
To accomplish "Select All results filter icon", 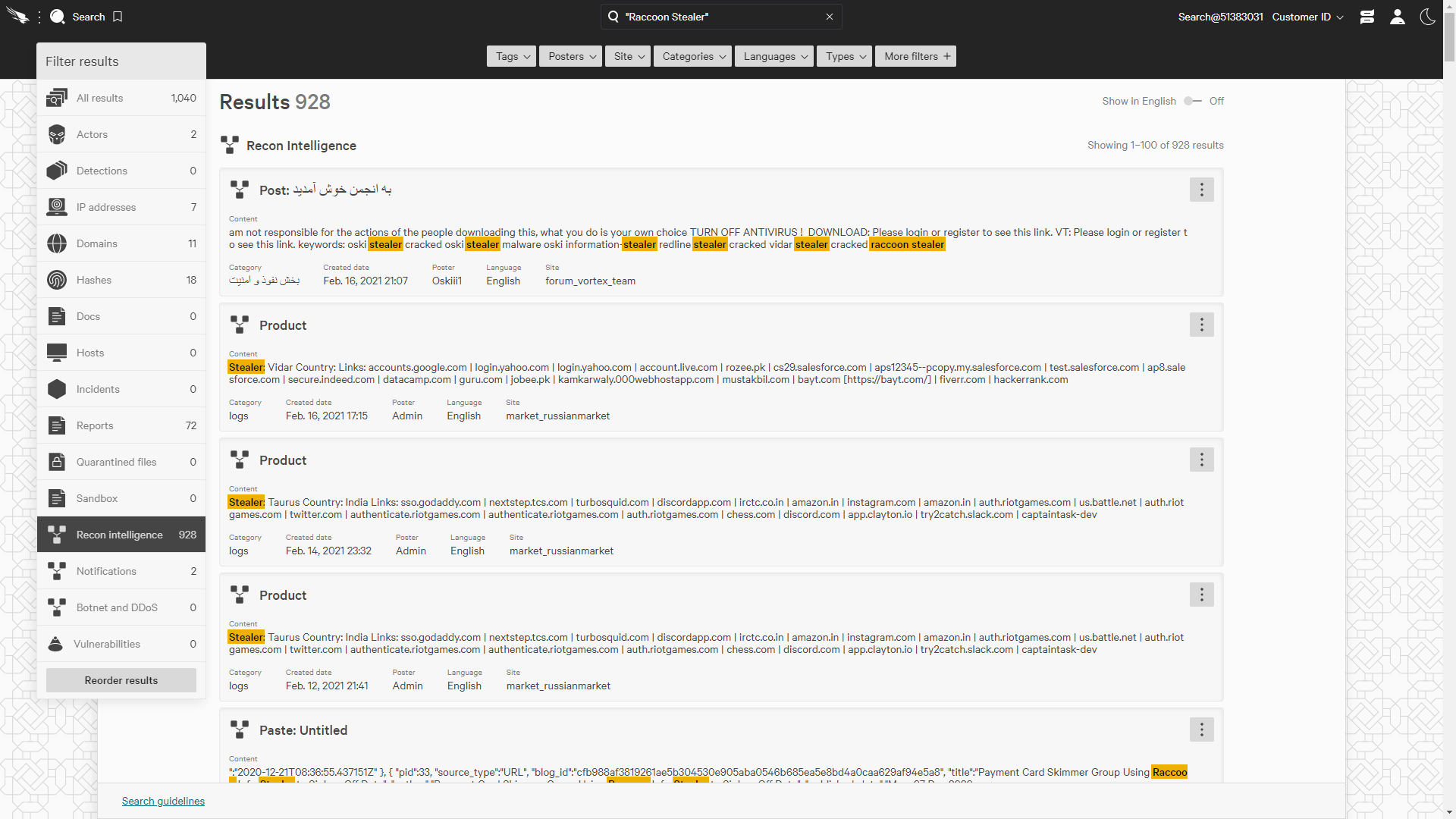I will 57,98.
